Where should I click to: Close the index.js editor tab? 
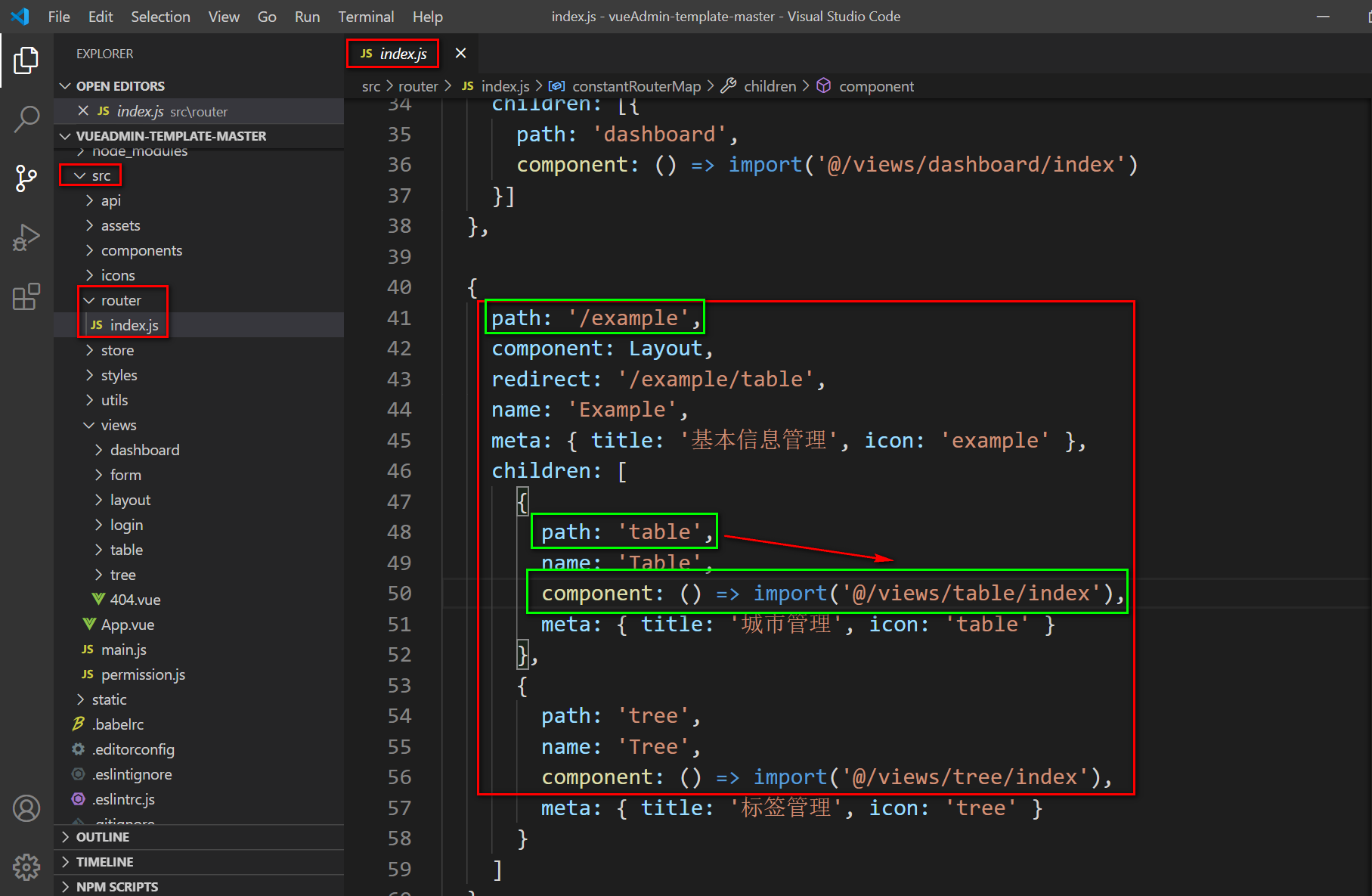460,53
